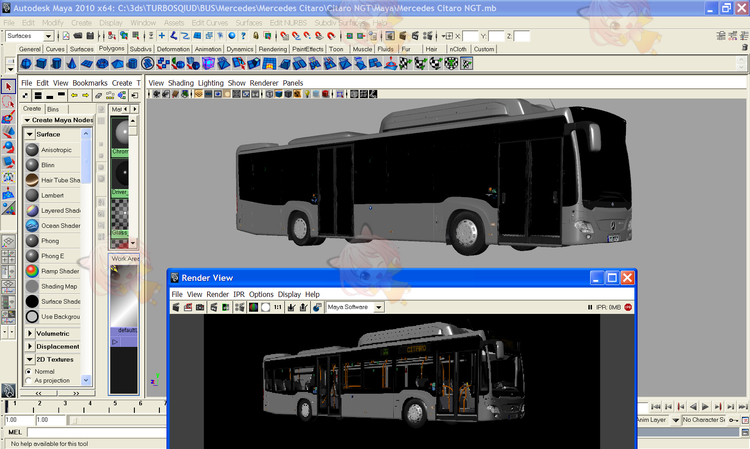Toggle the alpha channel display icon in Render View

[x=265, y=307]
